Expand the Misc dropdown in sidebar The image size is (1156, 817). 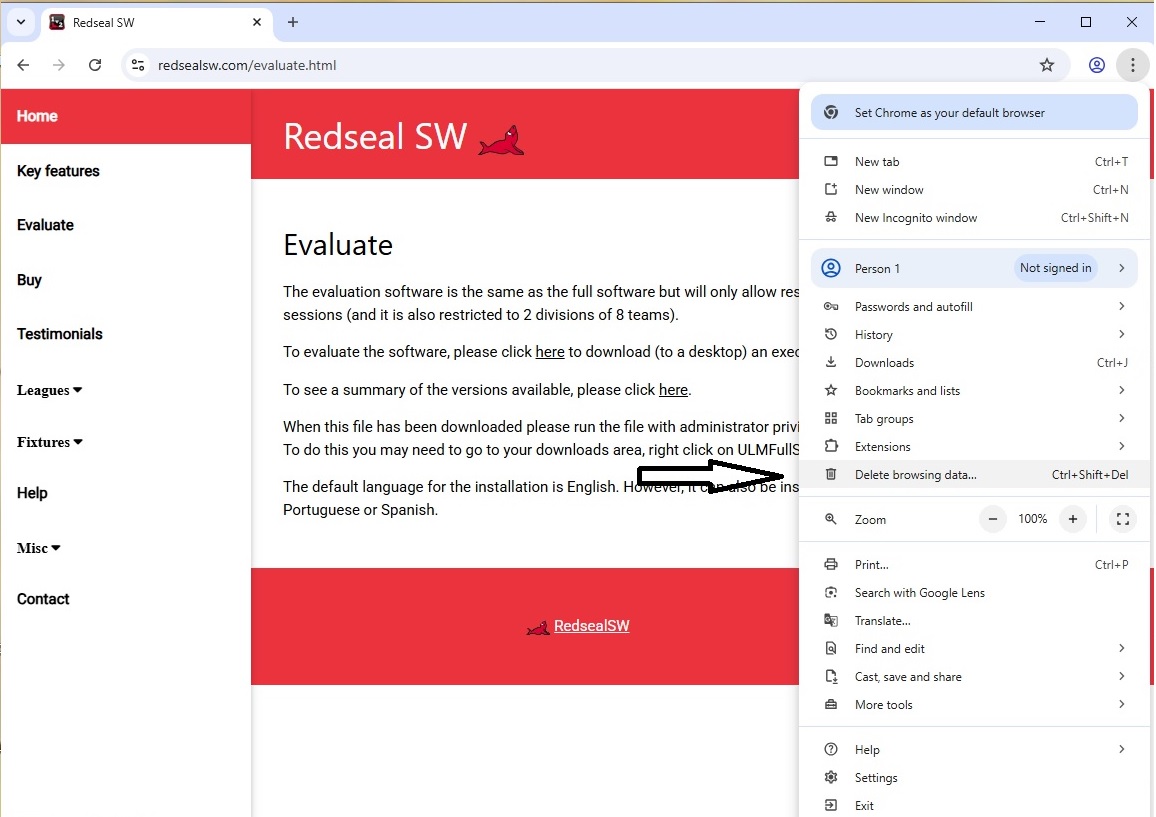(x=39, y=548)
